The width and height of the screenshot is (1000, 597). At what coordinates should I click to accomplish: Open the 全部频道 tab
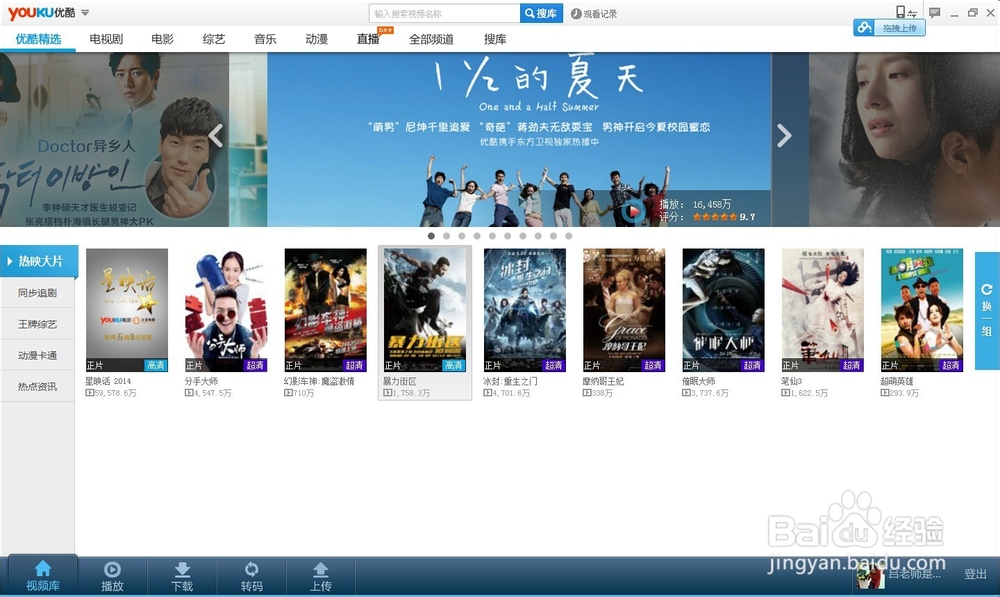tap(431, 39)
